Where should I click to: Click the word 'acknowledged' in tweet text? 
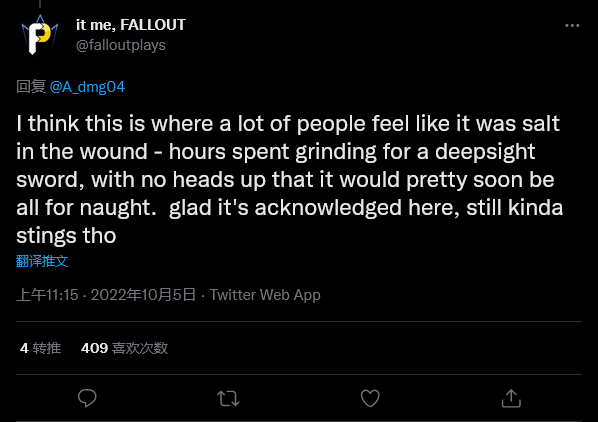point(328,208)
